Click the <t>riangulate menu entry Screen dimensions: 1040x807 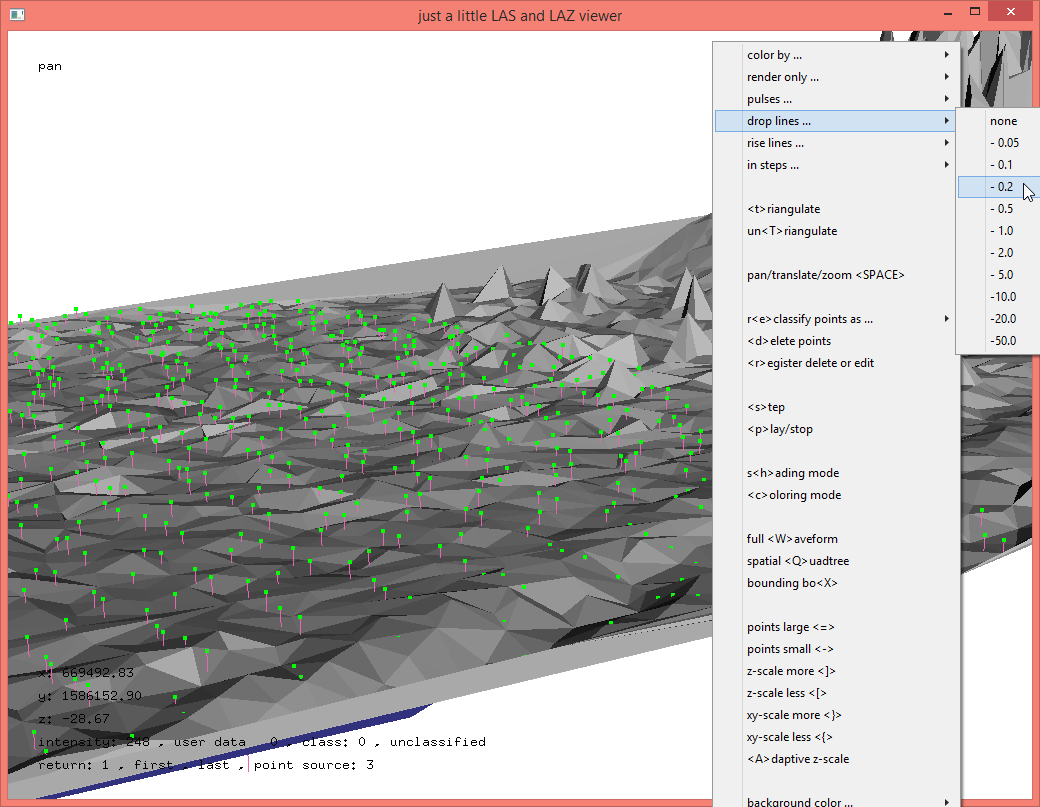pos(784,209)
